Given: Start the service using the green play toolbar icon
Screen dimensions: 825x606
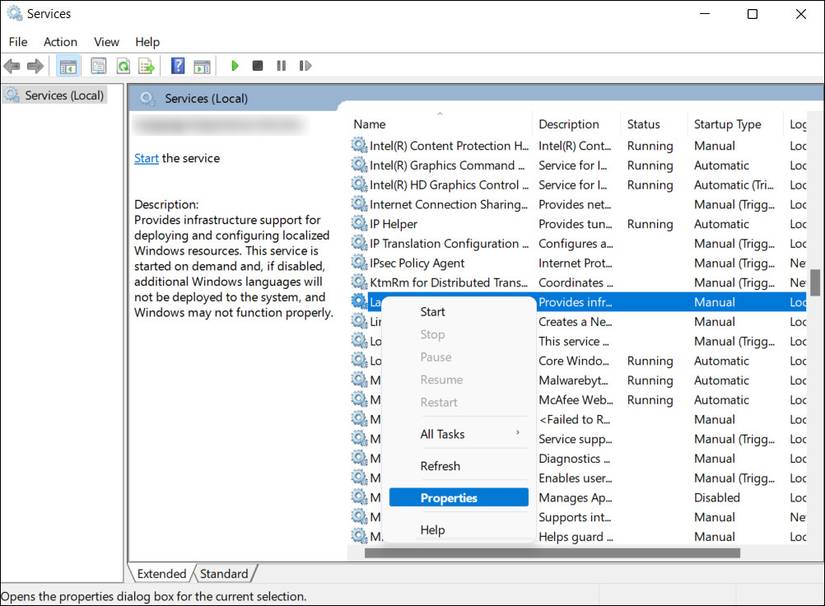Looking at the screenshot, I should click(235, 66).
